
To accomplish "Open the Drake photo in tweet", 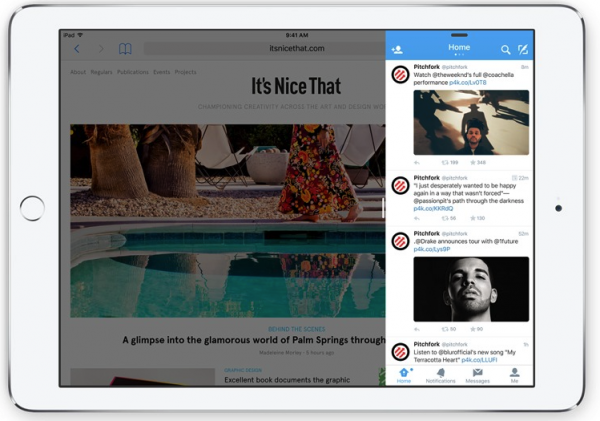I will [x=471, y=288].
